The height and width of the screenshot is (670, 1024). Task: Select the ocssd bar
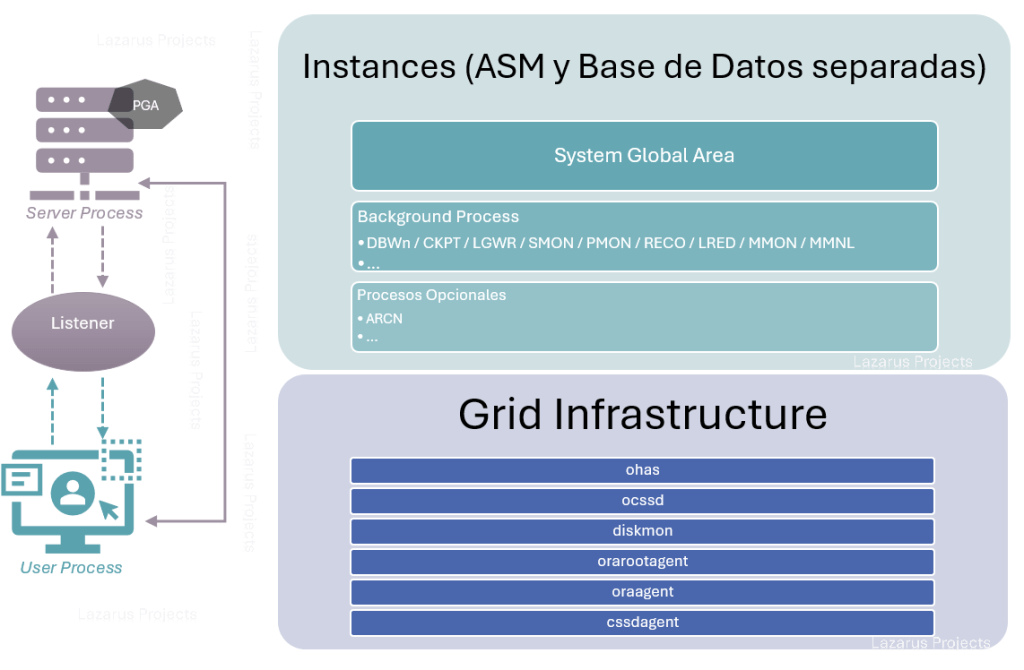pyautogui.click(x=642, y=501)
